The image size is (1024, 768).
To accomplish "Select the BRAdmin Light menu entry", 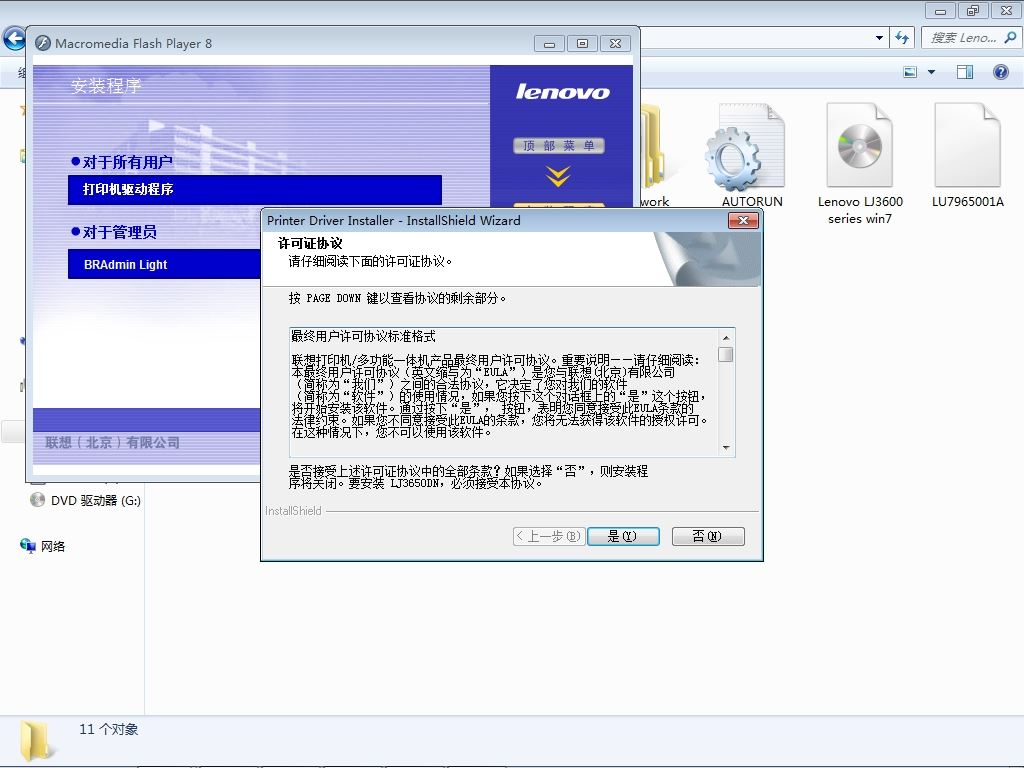I will pos(164,264).
